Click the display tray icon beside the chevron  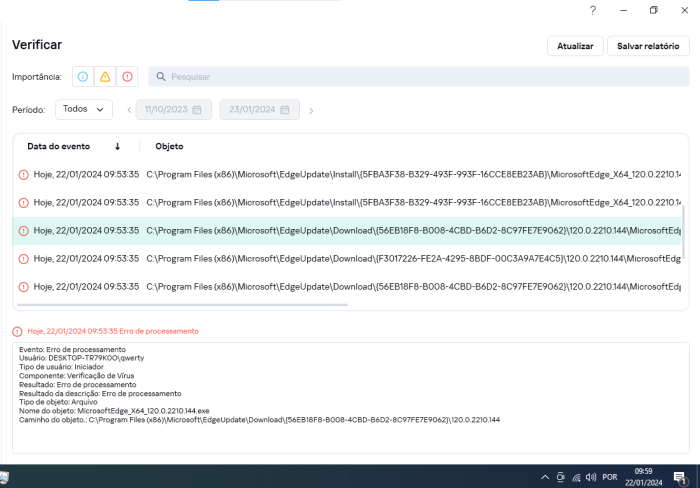coord(561,477)
